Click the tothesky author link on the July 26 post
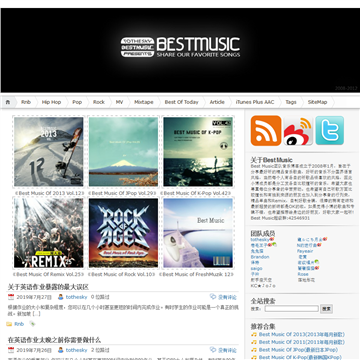 (76, 350)
